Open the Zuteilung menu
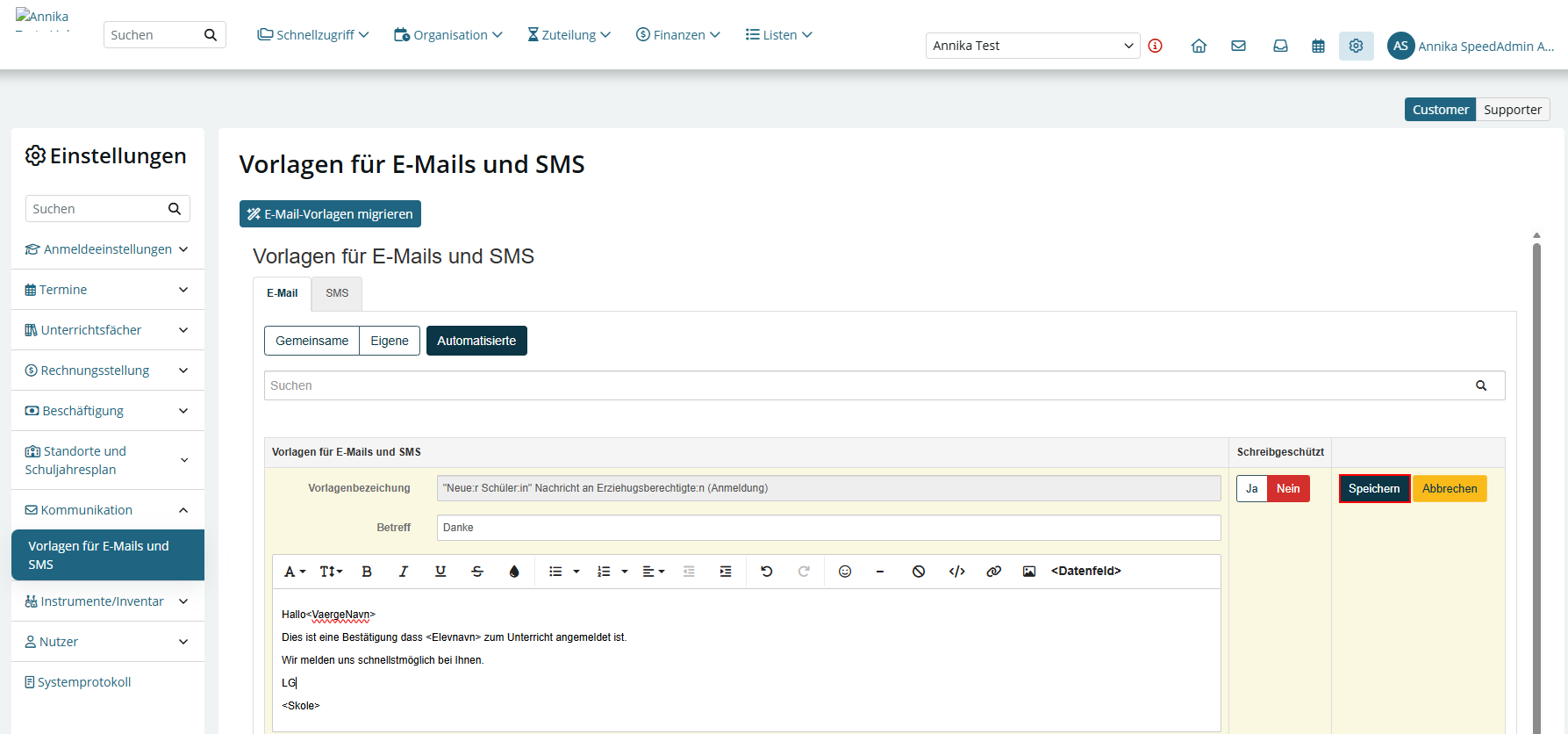Viewport: 1568px width, 734px height. (569, 35)
